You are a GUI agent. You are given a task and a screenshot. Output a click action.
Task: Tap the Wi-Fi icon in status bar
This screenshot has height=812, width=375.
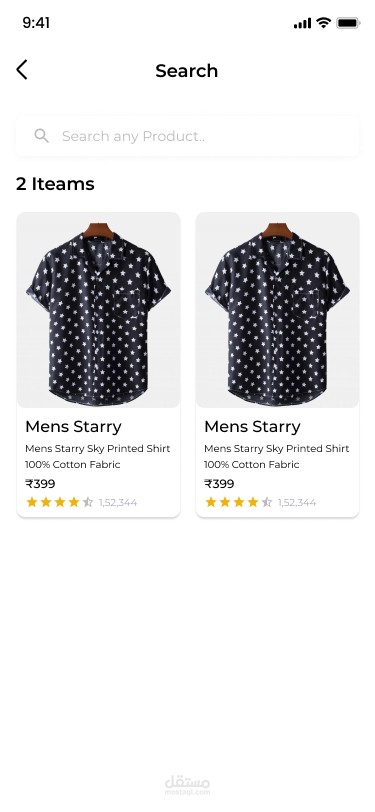click(x=324, y=23)
